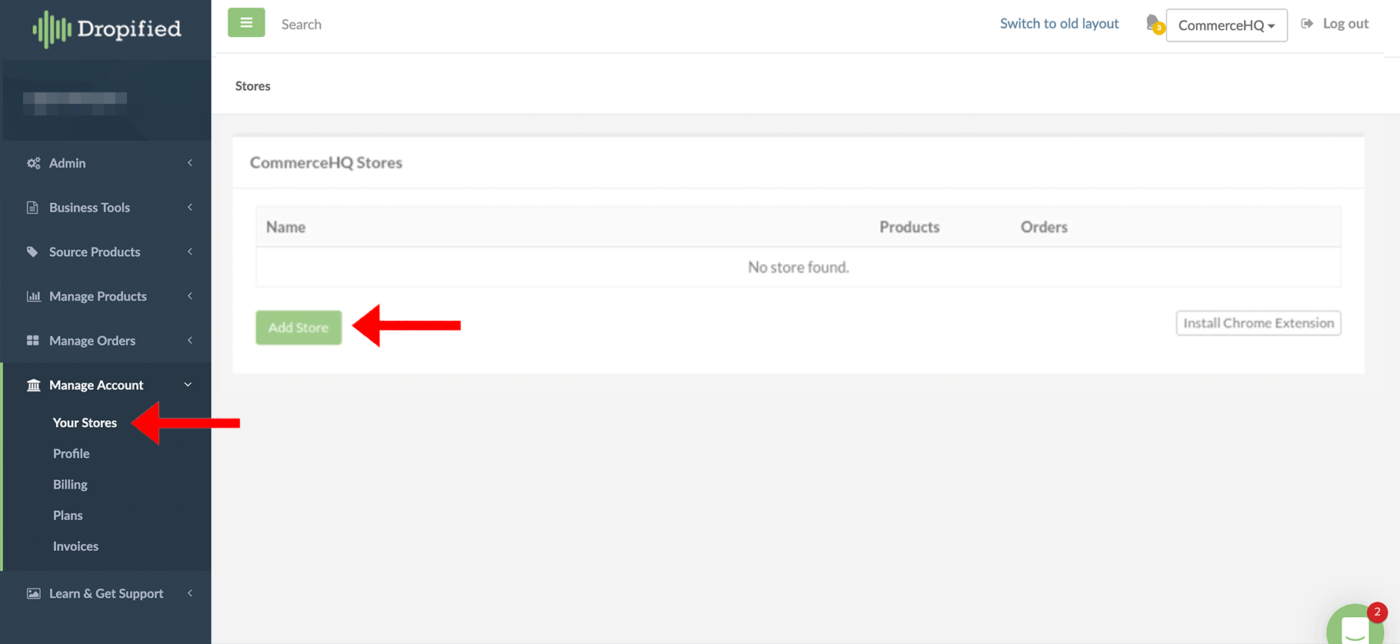Open the Business Tools sidebar menu
1400x644 pixels.
(x=106, y=207)
